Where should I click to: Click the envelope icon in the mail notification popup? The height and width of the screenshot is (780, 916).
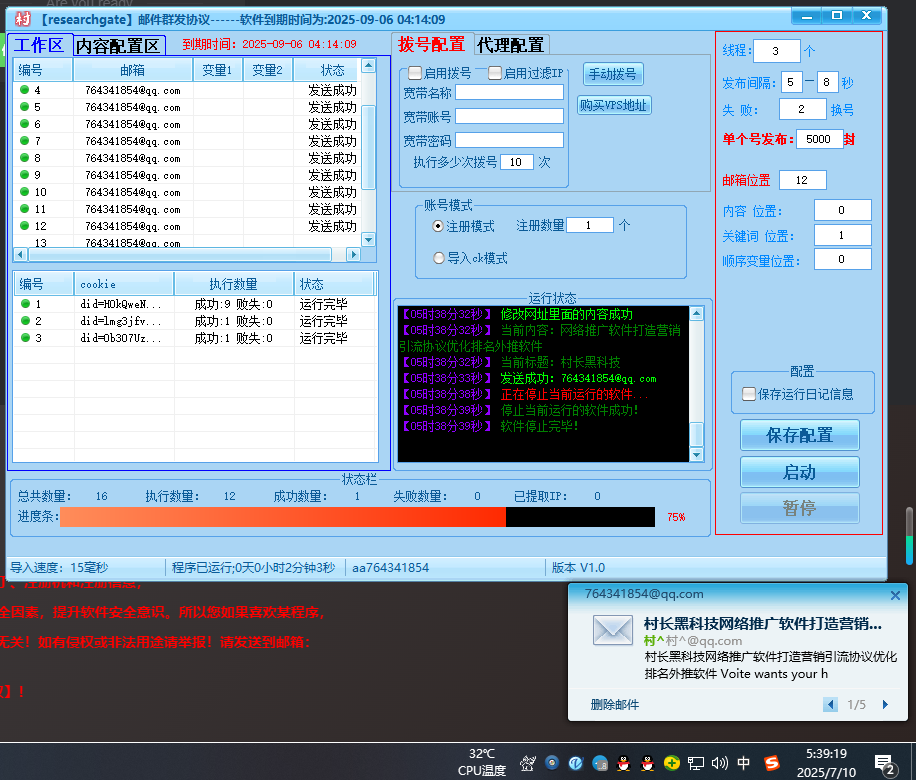pyautogui.click(x=613, y=631)
